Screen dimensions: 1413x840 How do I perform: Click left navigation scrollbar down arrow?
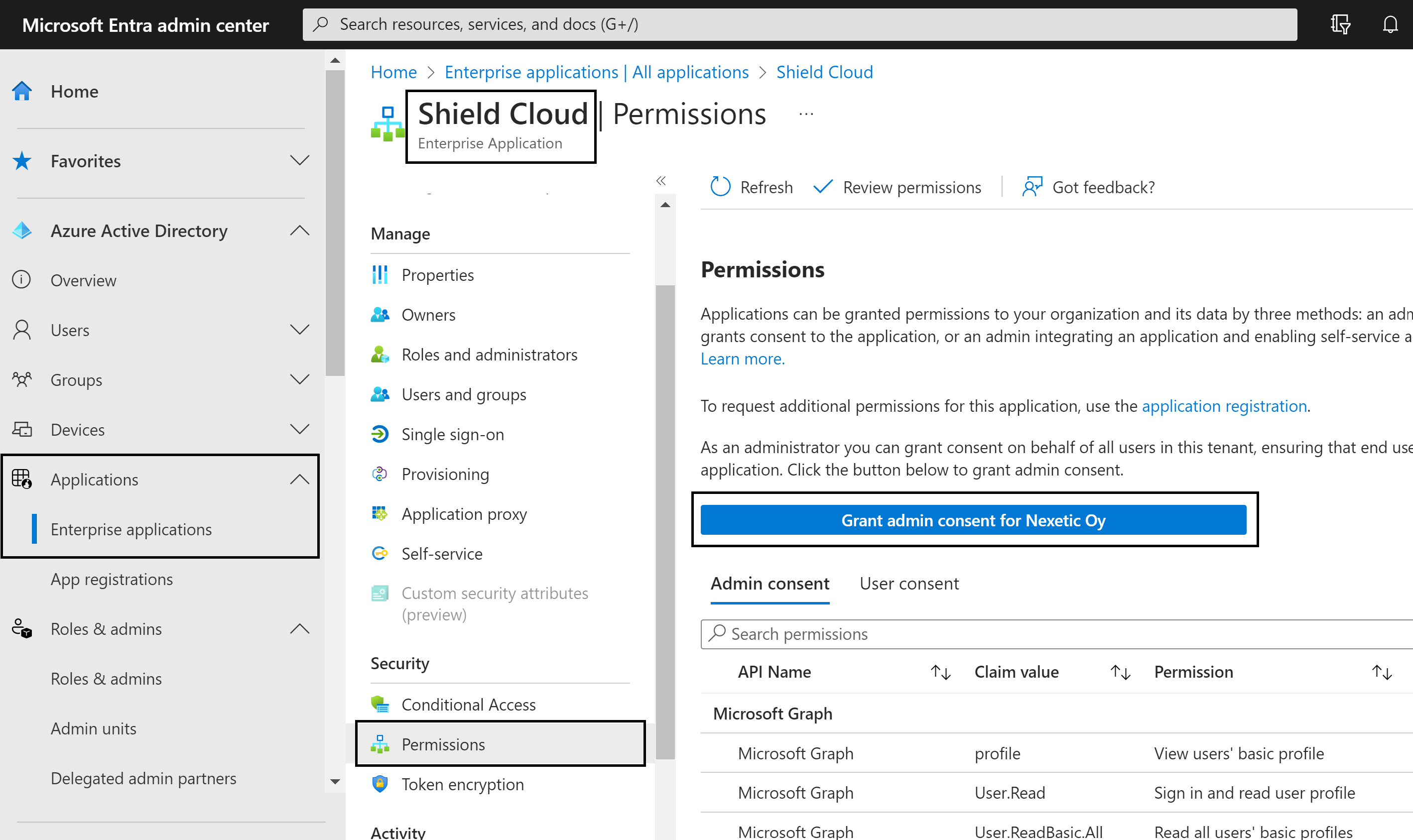click(335, 782)
